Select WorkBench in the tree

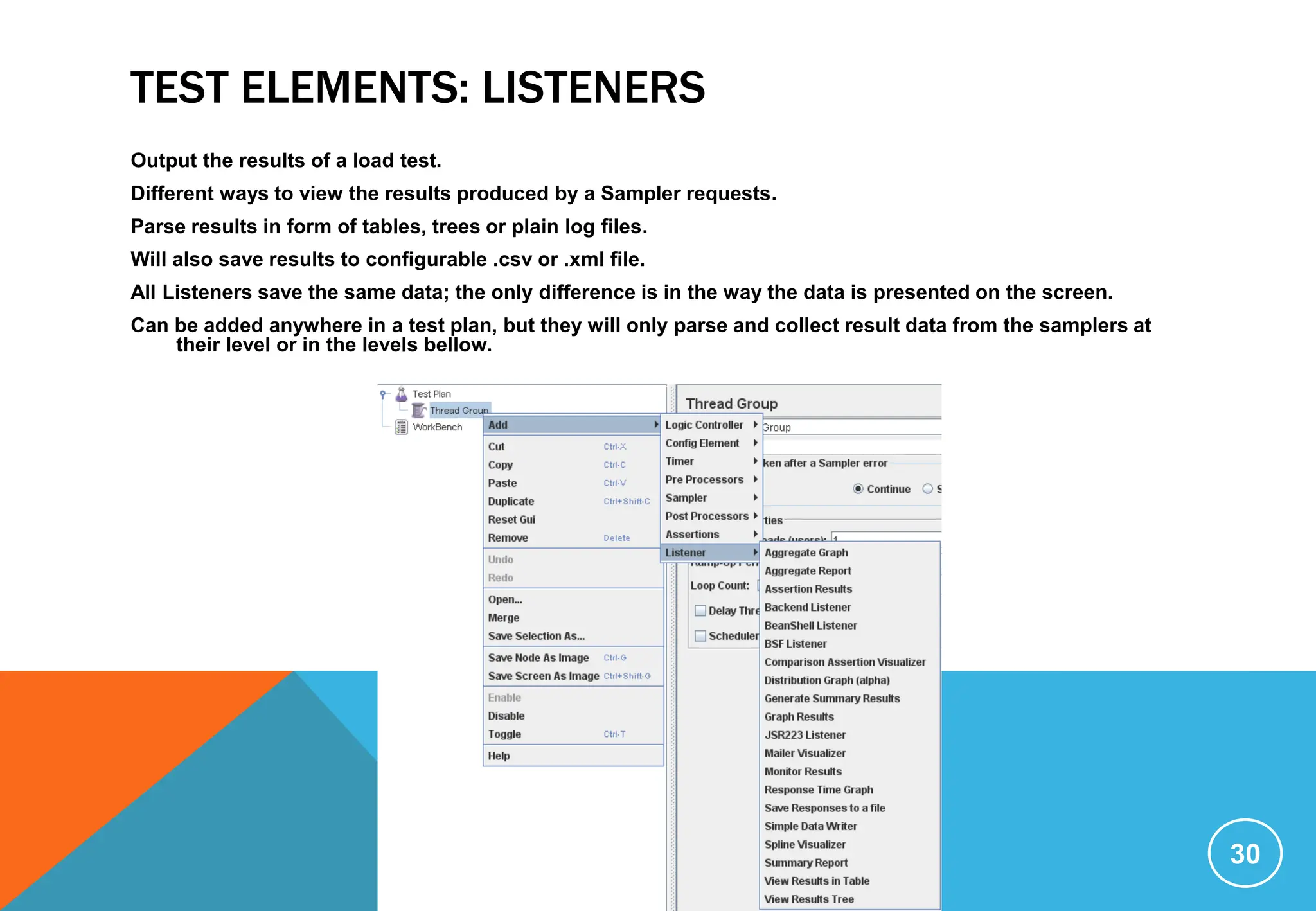point(437,427)
